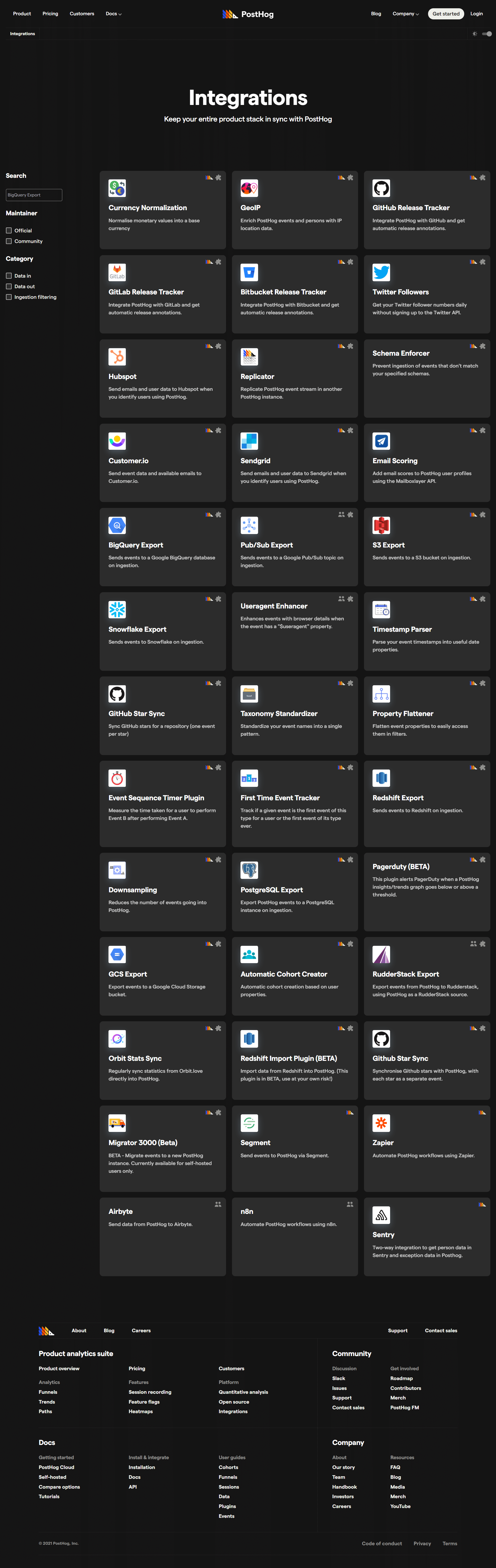Toggle the dark mode switch
Screen dimensions: 496x1568
click(x=487, y=34)
